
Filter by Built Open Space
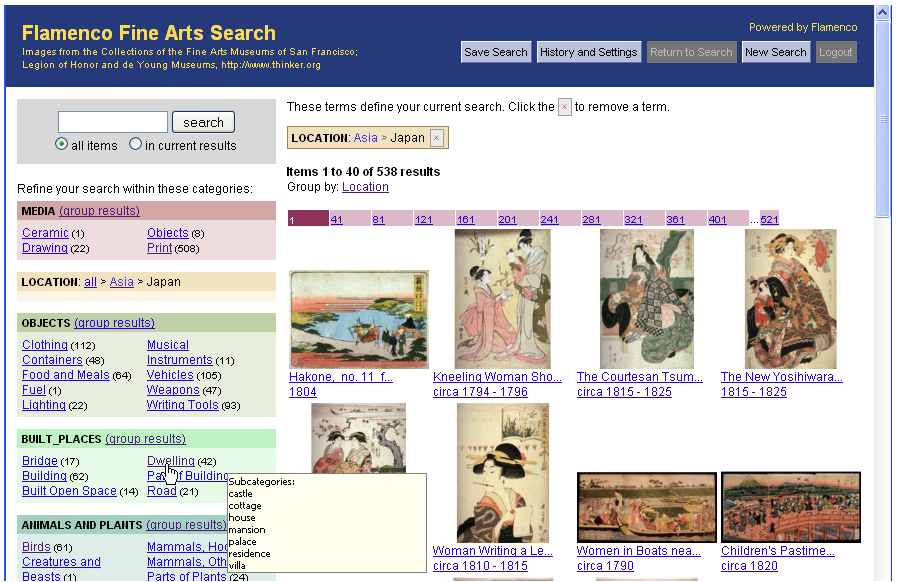69,491
